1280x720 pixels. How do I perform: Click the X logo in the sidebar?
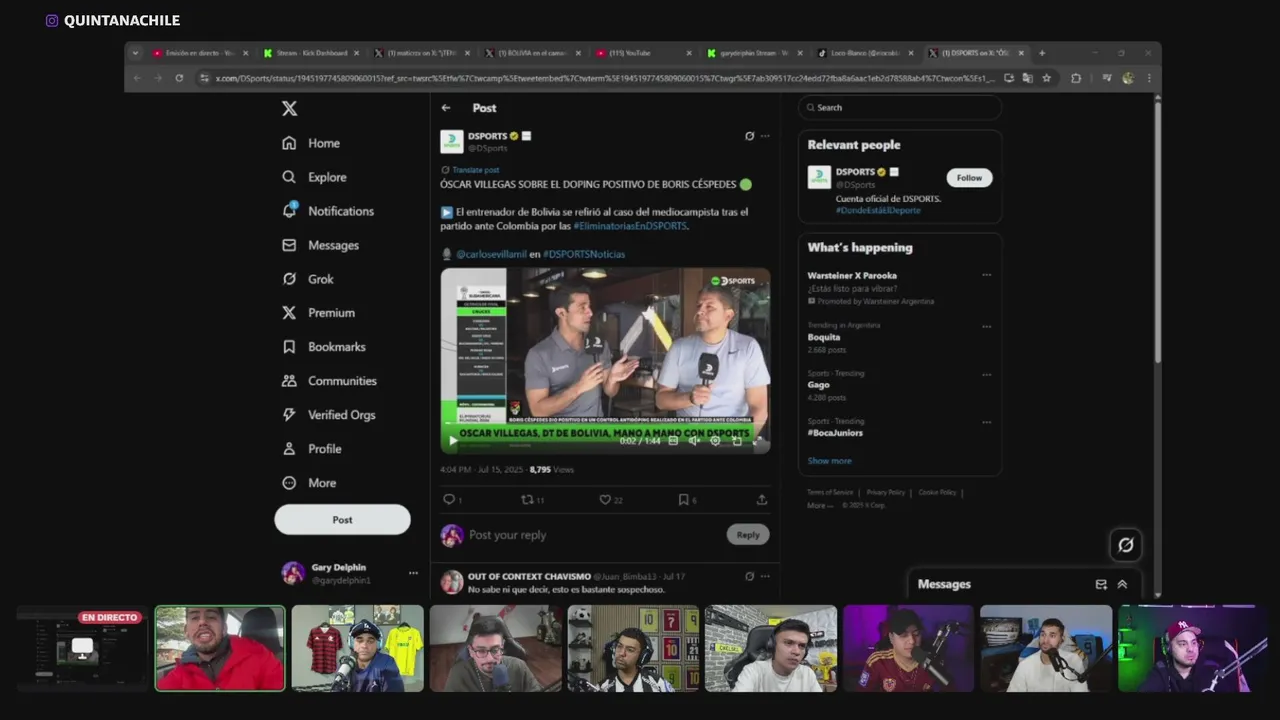tap(289, 109)
